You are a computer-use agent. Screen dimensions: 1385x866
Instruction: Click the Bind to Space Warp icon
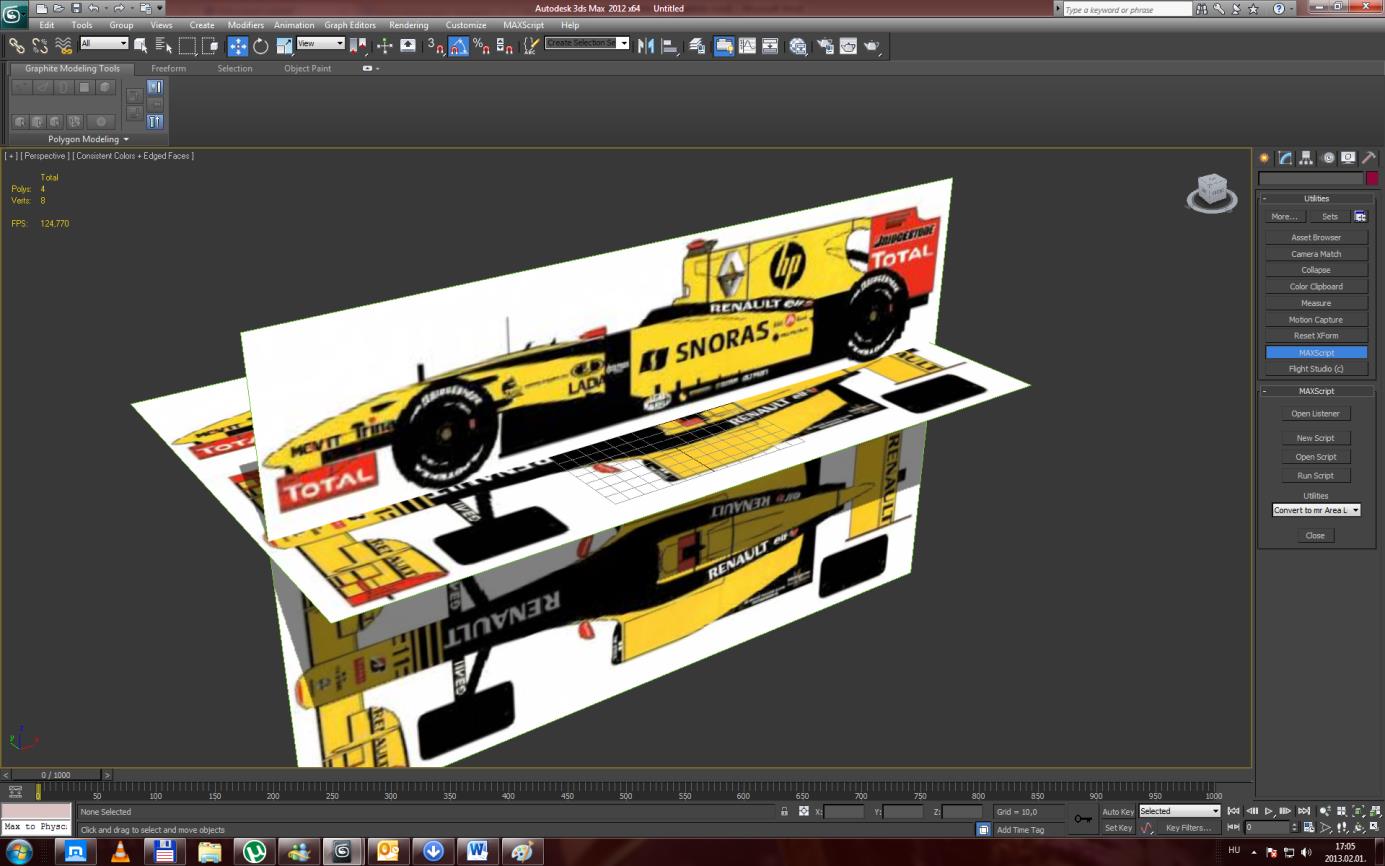click(x=63, y=45)
